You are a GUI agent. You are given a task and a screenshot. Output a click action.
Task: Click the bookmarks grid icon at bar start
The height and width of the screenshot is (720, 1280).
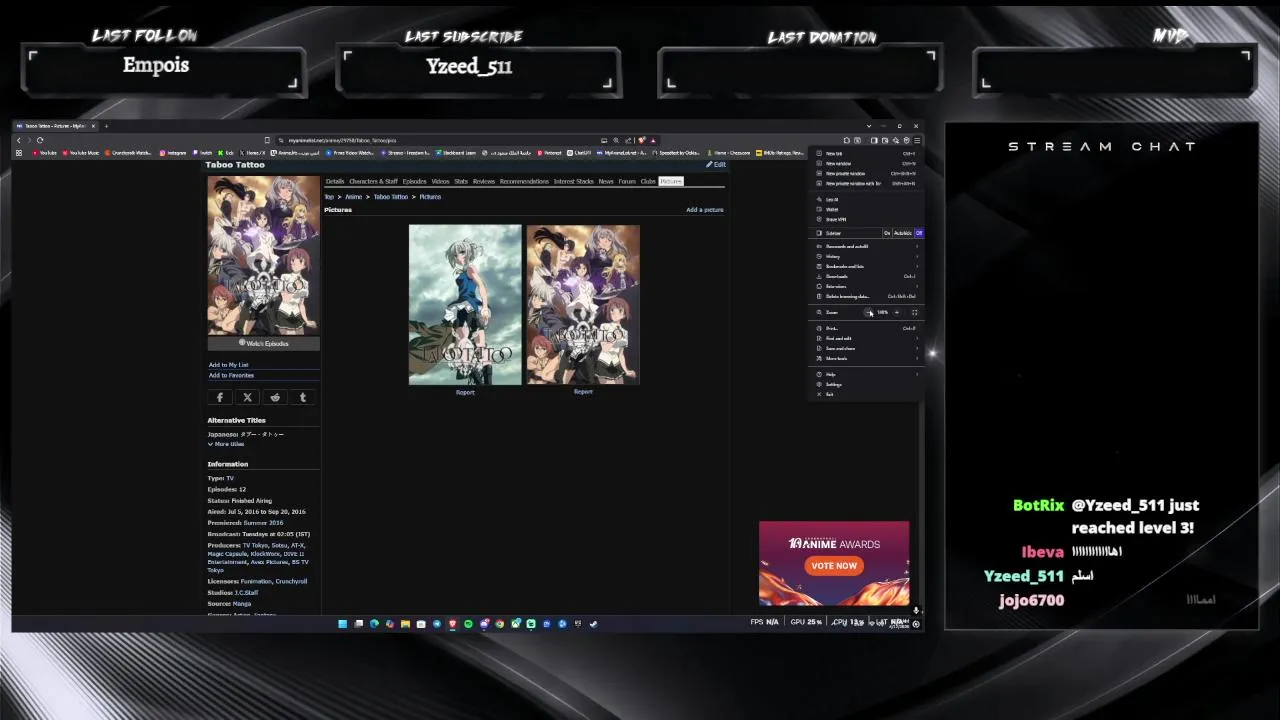click(19, 153)
